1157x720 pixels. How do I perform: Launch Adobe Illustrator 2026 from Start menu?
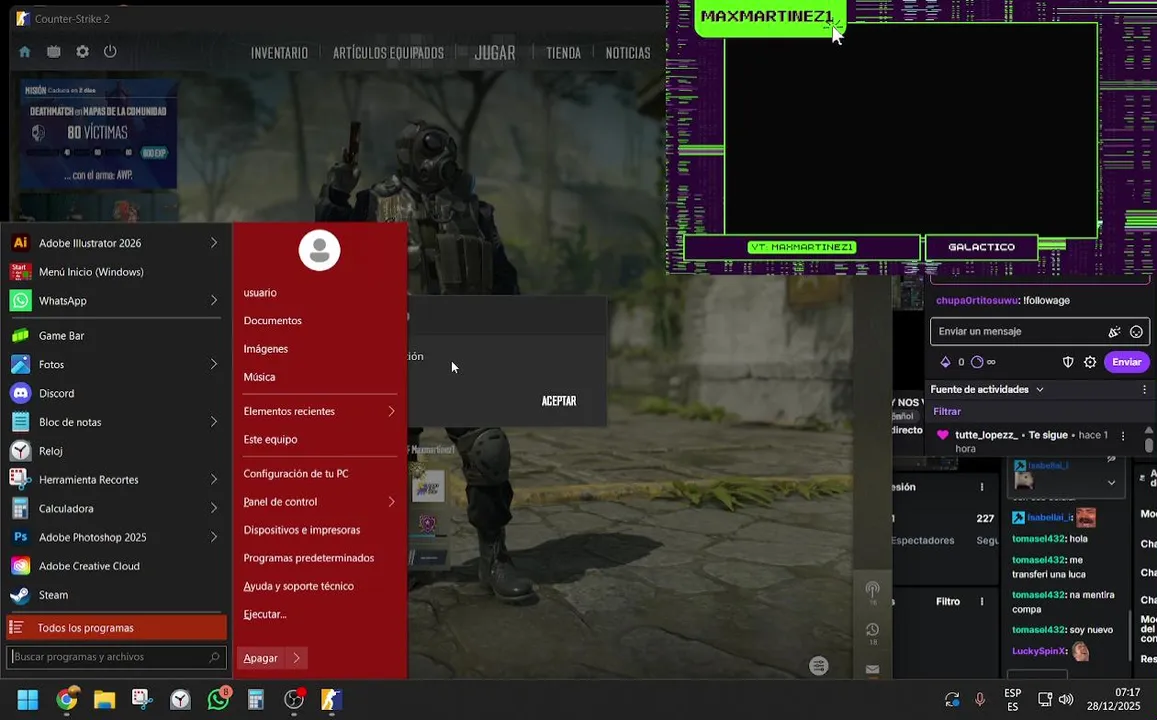point(114,243)
